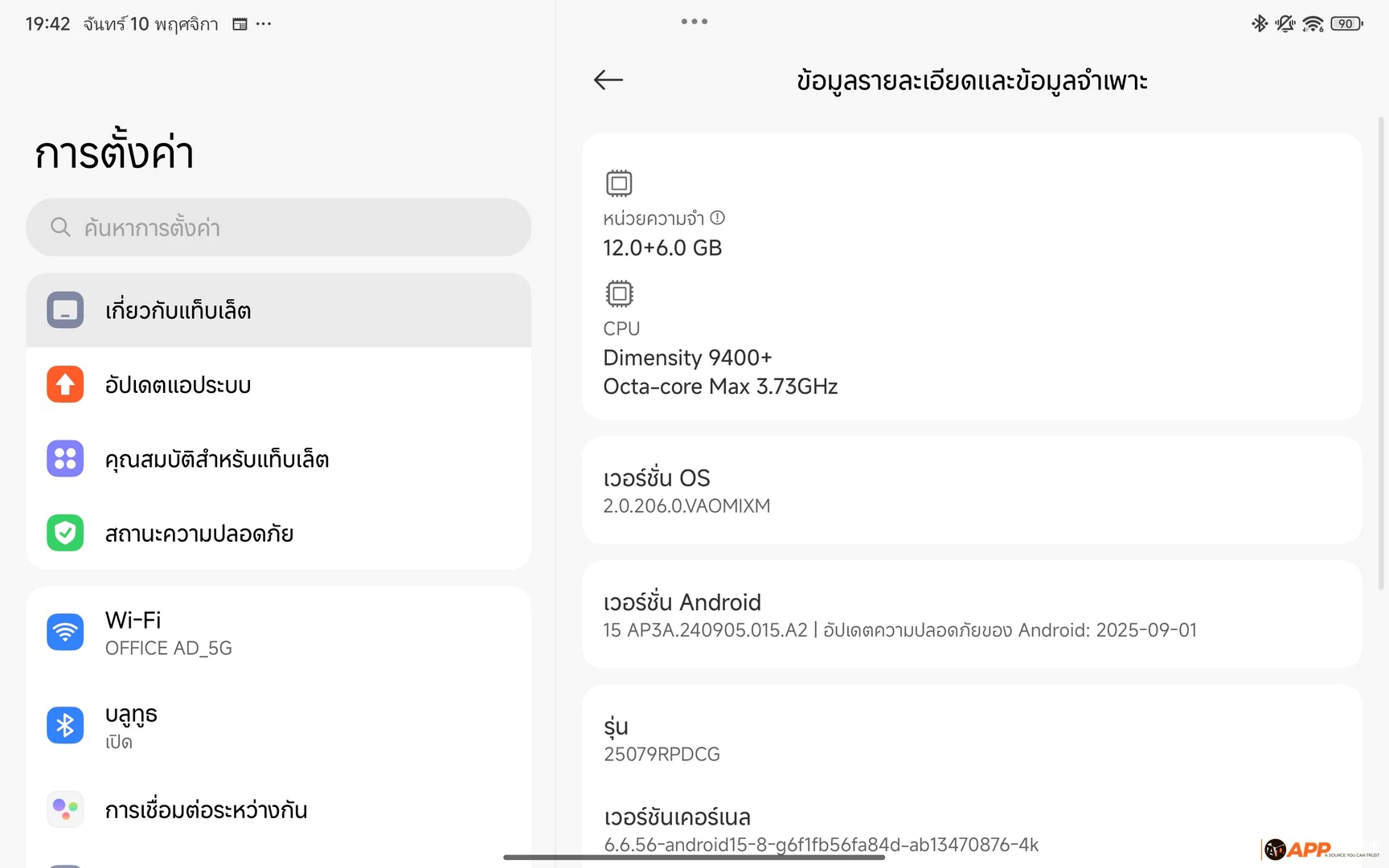Screen dimensions: 1389x868
Task: Tap the Bluetooth settings icon
Action: (65, 726)
